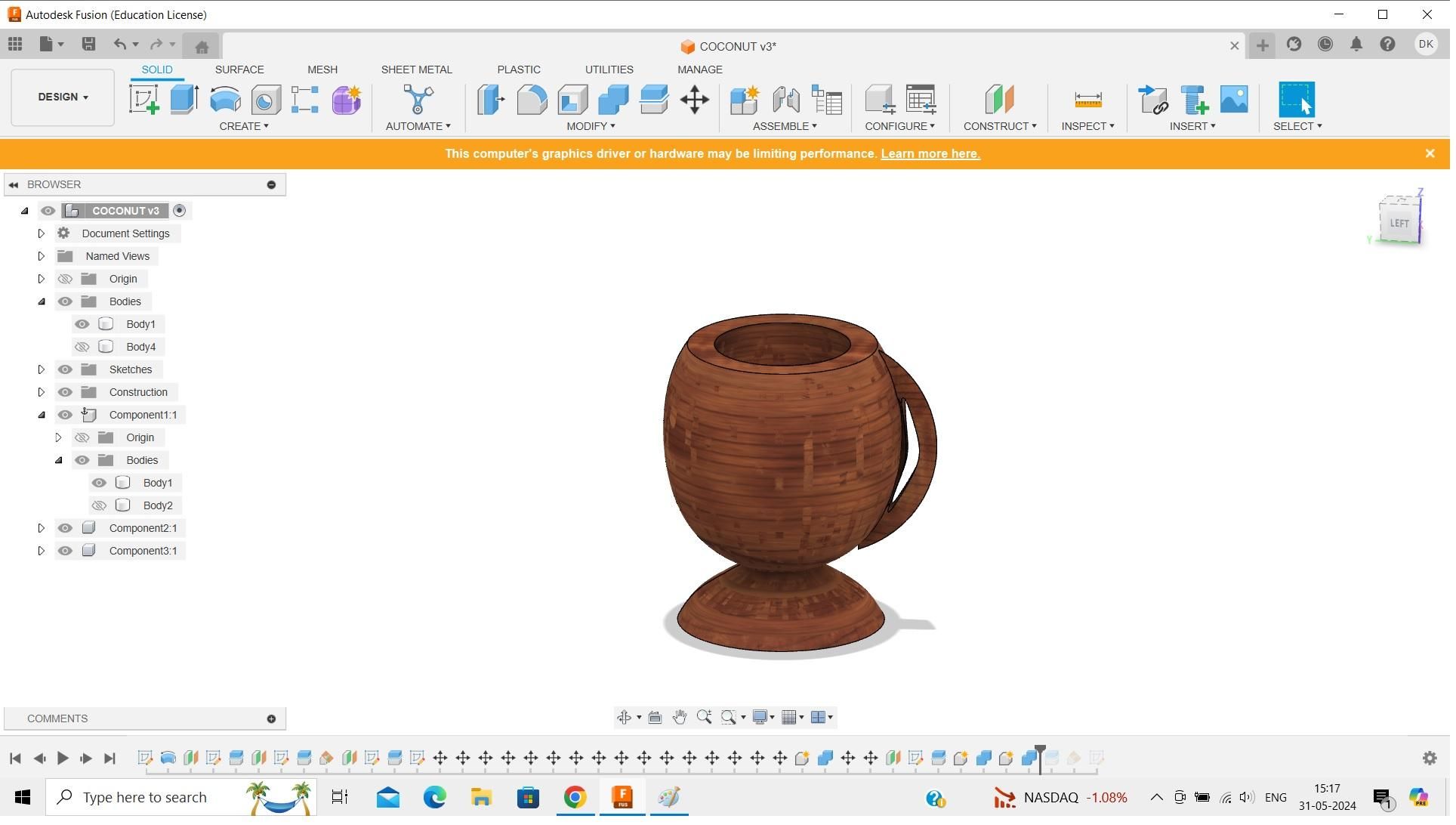Click the Automate icon
The height and width of the screenshot is (825, 1456).
pyautogui.click(x=418, y=100)
